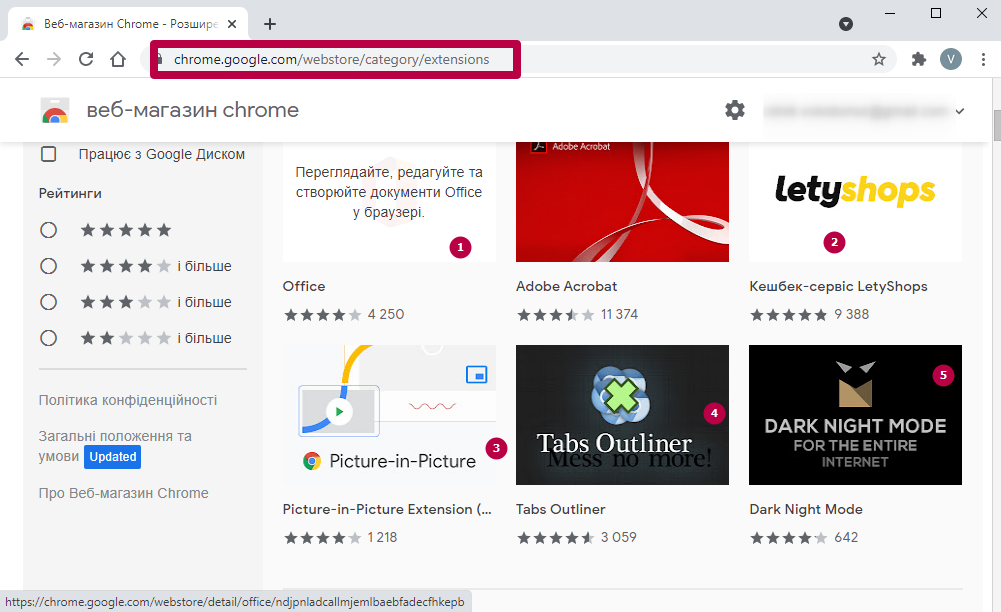The image size is (1001, 612).
Task: Reload the page with the refresh icon
Action: 86,59
